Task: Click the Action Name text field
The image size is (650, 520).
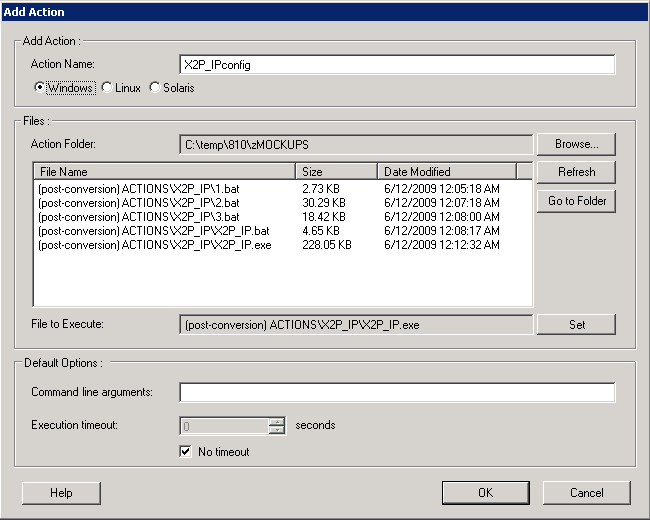Action: coord(396,64)
